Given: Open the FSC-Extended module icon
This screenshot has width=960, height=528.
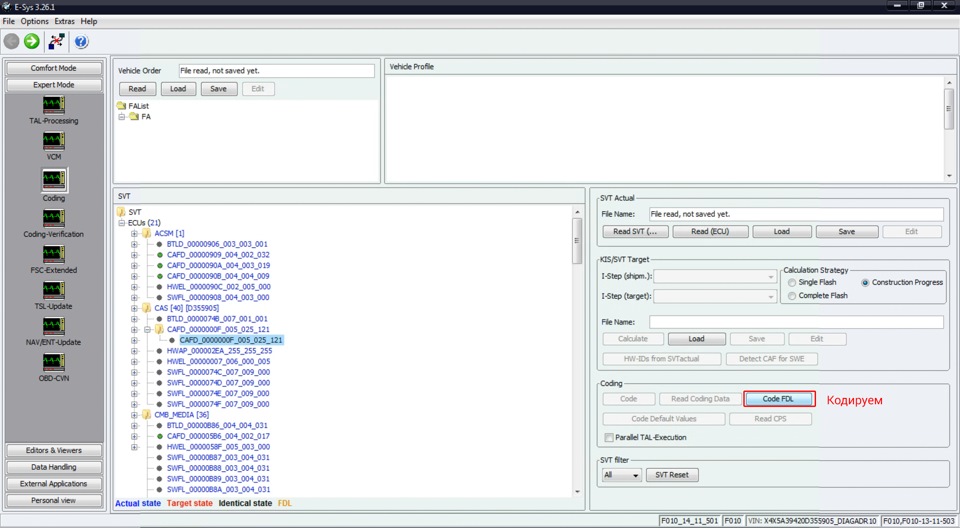Looking at the screenshot, I should (54, 254).
